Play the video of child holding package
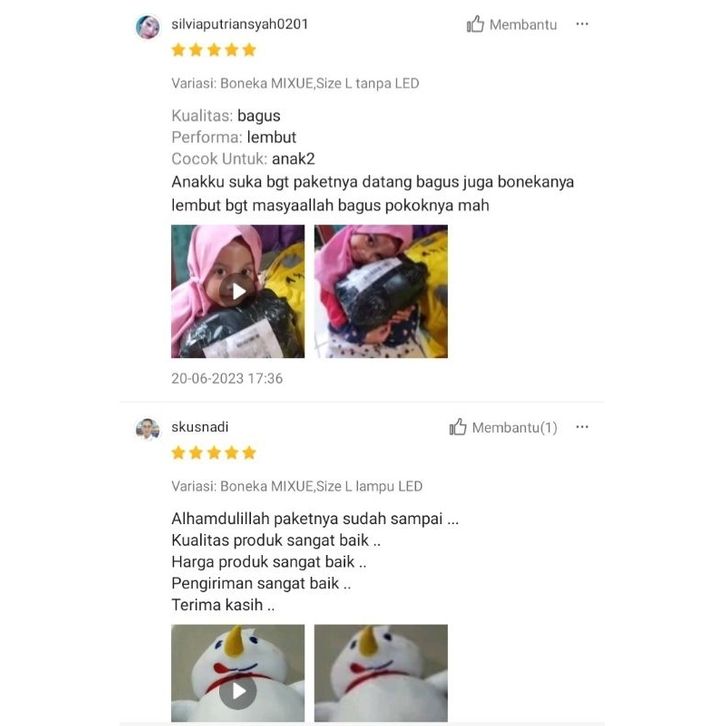This screenshot has width=726, height=726. (238, 291)
